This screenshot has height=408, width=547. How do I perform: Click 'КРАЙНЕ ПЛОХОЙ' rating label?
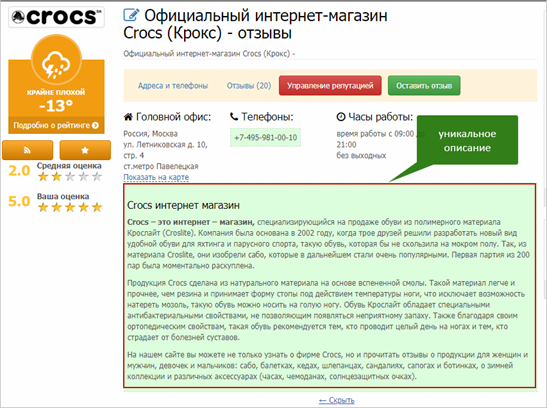click(x=56, y=92)
